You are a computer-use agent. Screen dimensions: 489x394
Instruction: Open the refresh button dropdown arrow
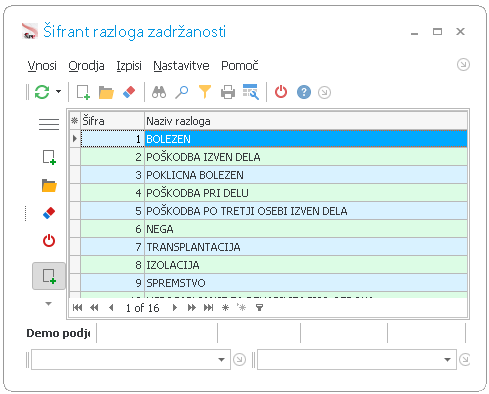click(59, 92)
